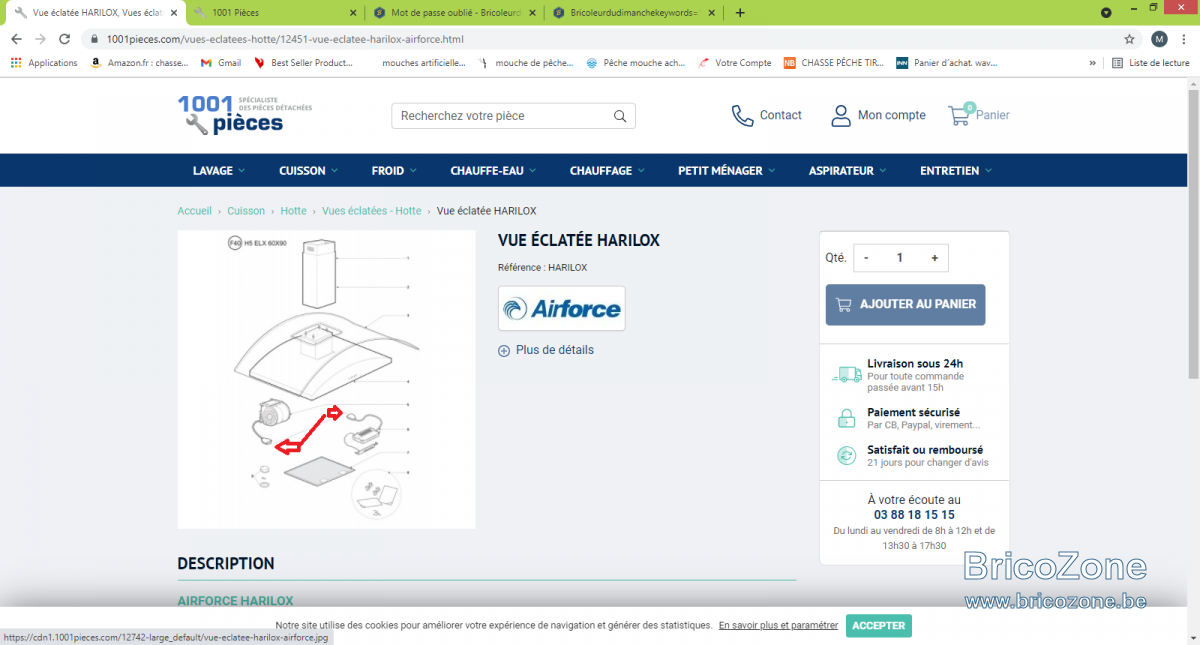Open the Chrome profile avatar M
Viewport: 1200px width, 645px height.
pos(1159,39)
